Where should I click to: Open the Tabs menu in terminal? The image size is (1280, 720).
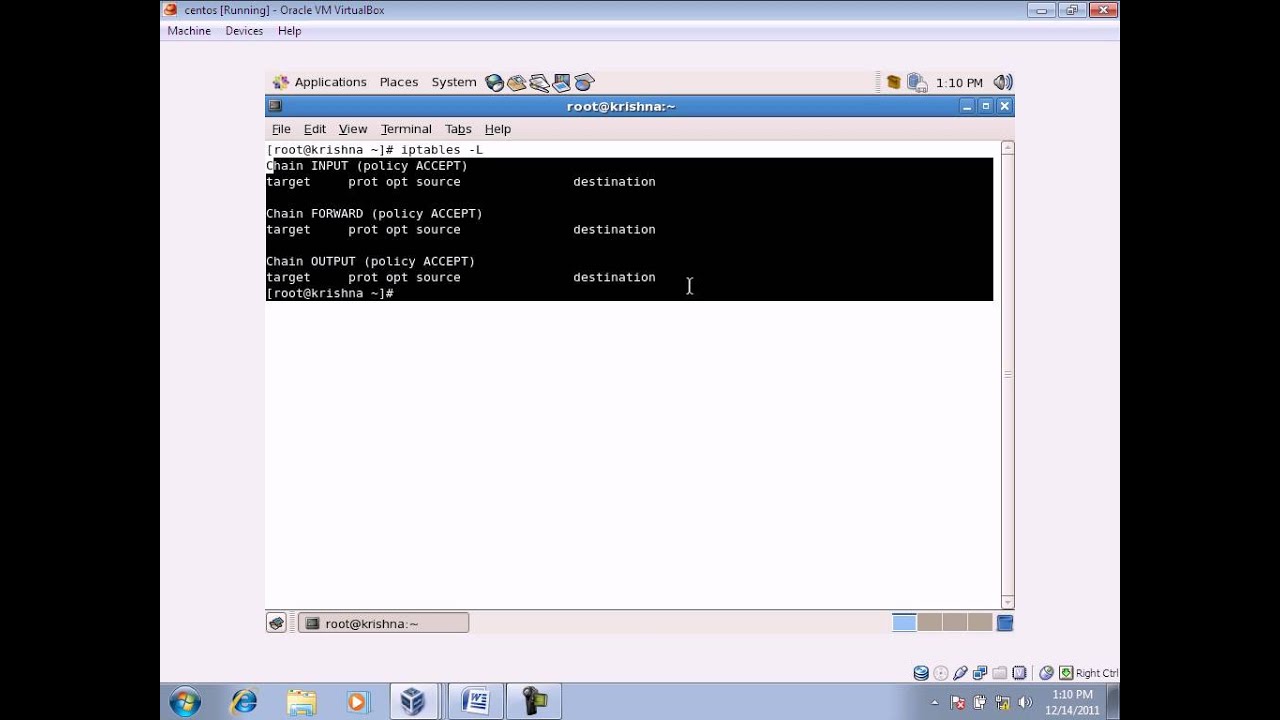point(458,129)
